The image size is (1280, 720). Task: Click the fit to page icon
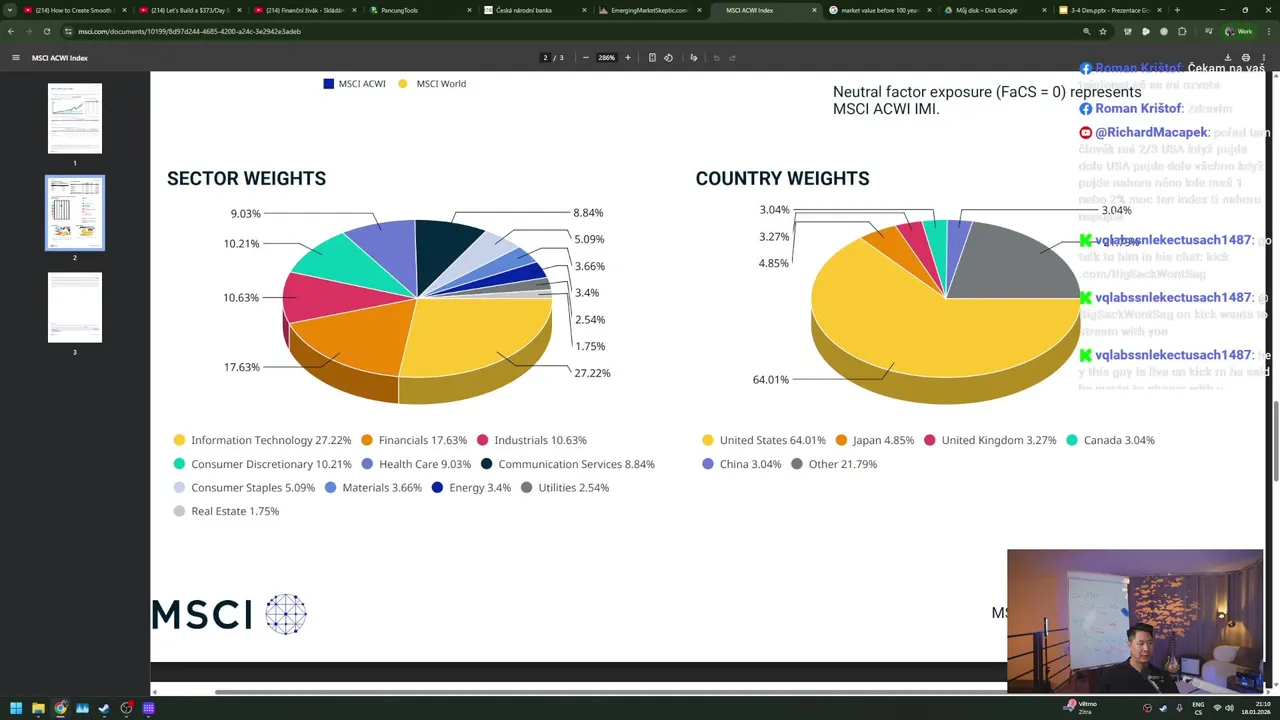(652, 58)
